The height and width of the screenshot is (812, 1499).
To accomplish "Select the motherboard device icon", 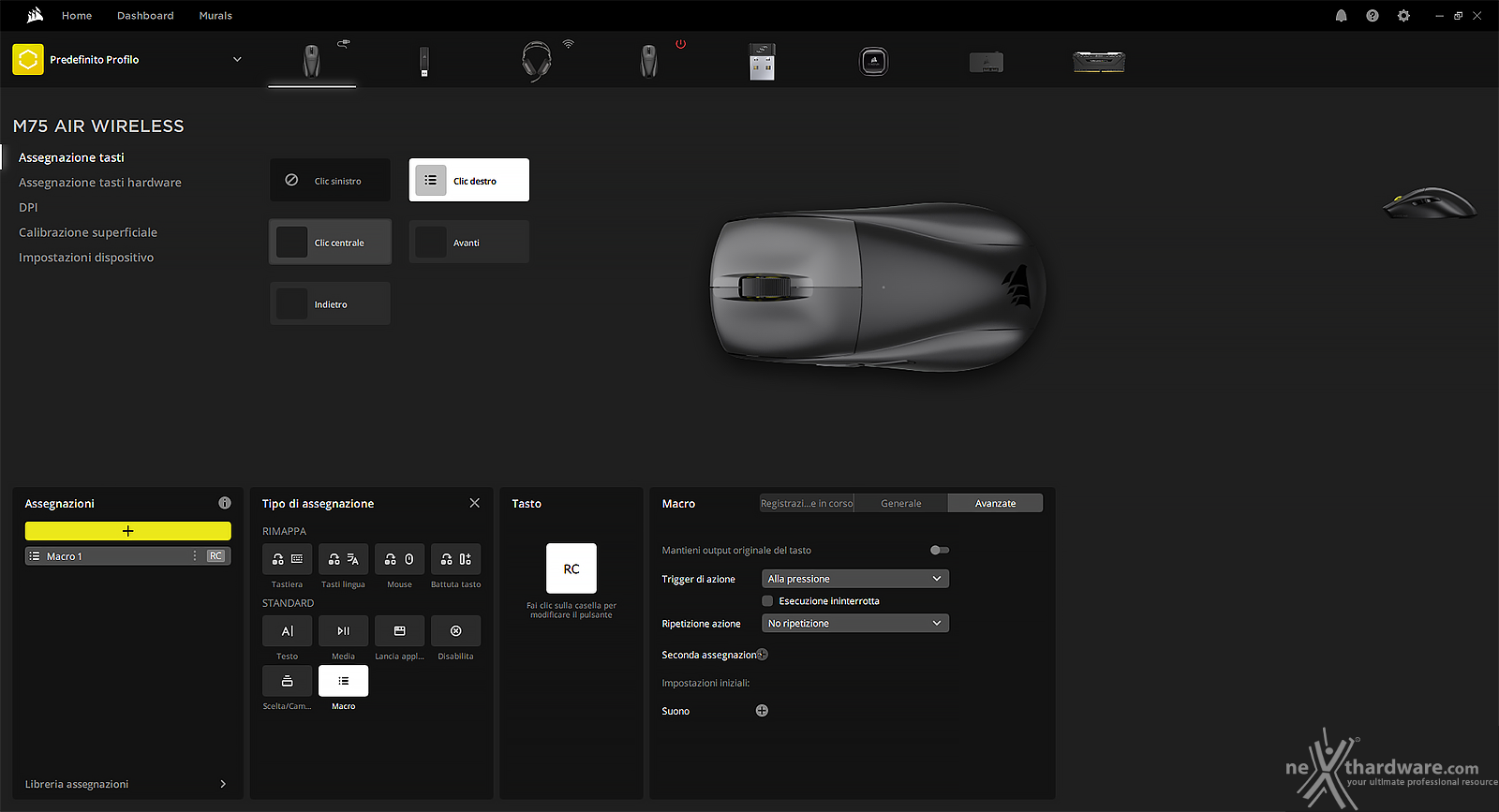I will 987,63.
